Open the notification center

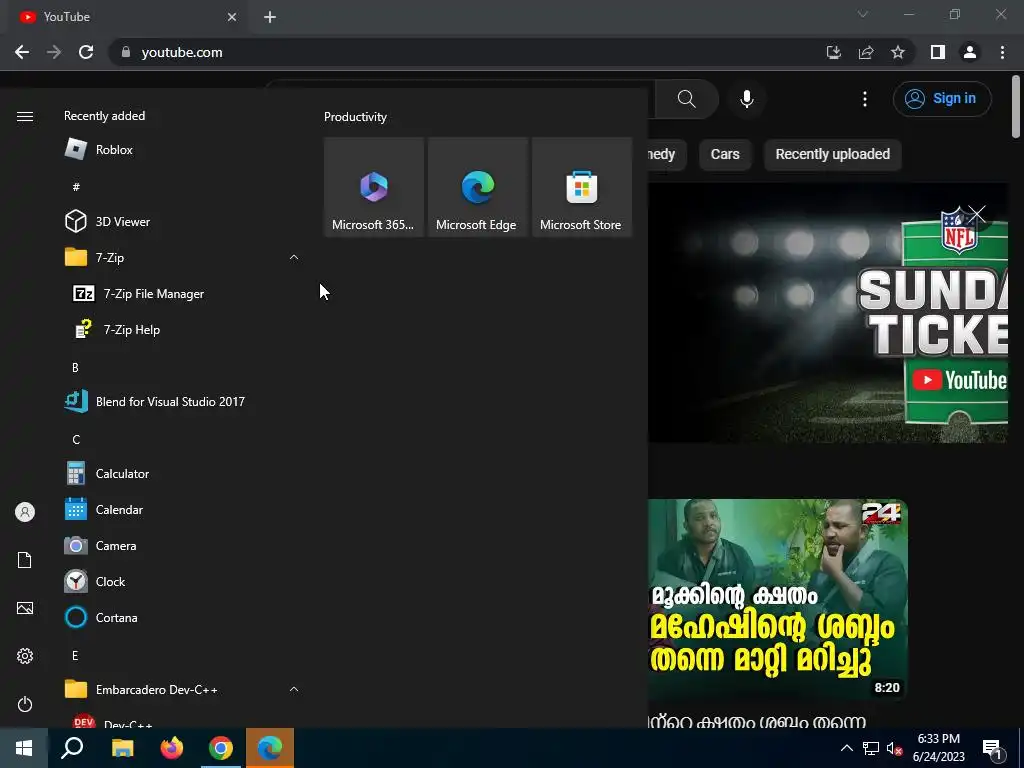(993, 750)
